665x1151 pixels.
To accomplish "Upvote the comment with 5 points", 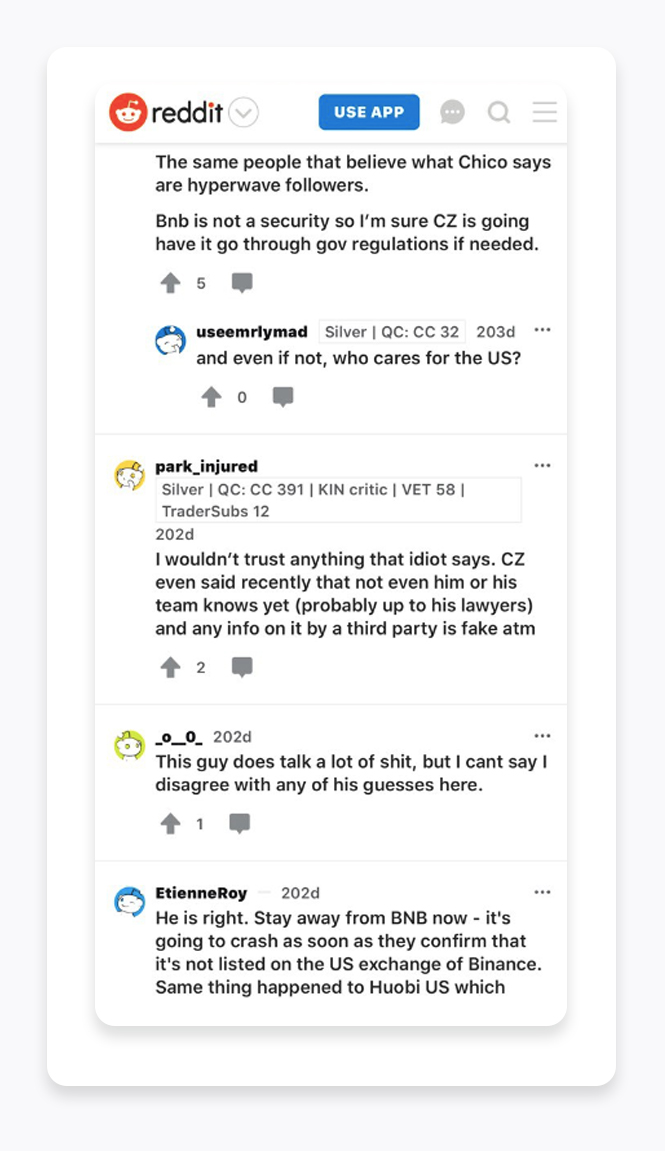I will pyautogui.click(x=170, y=283).
